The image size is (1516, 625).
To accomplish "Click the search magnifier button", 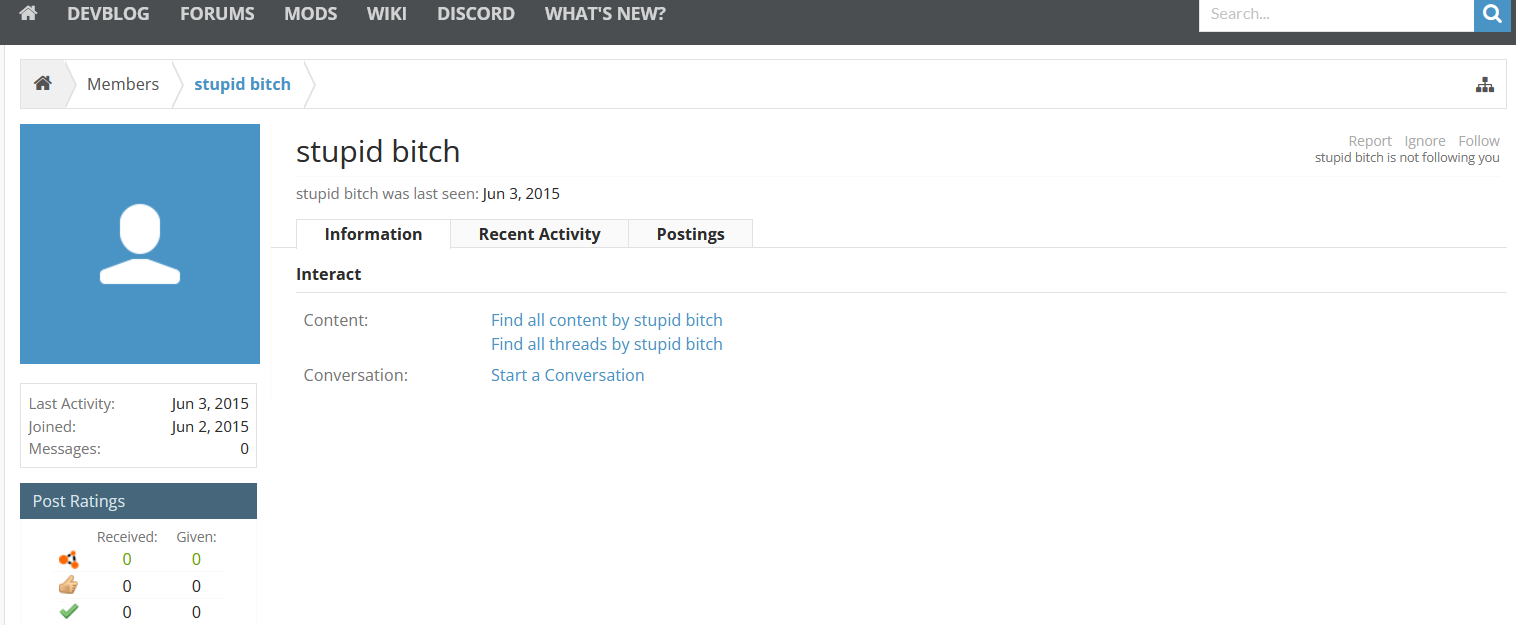I will (1492, 14).
